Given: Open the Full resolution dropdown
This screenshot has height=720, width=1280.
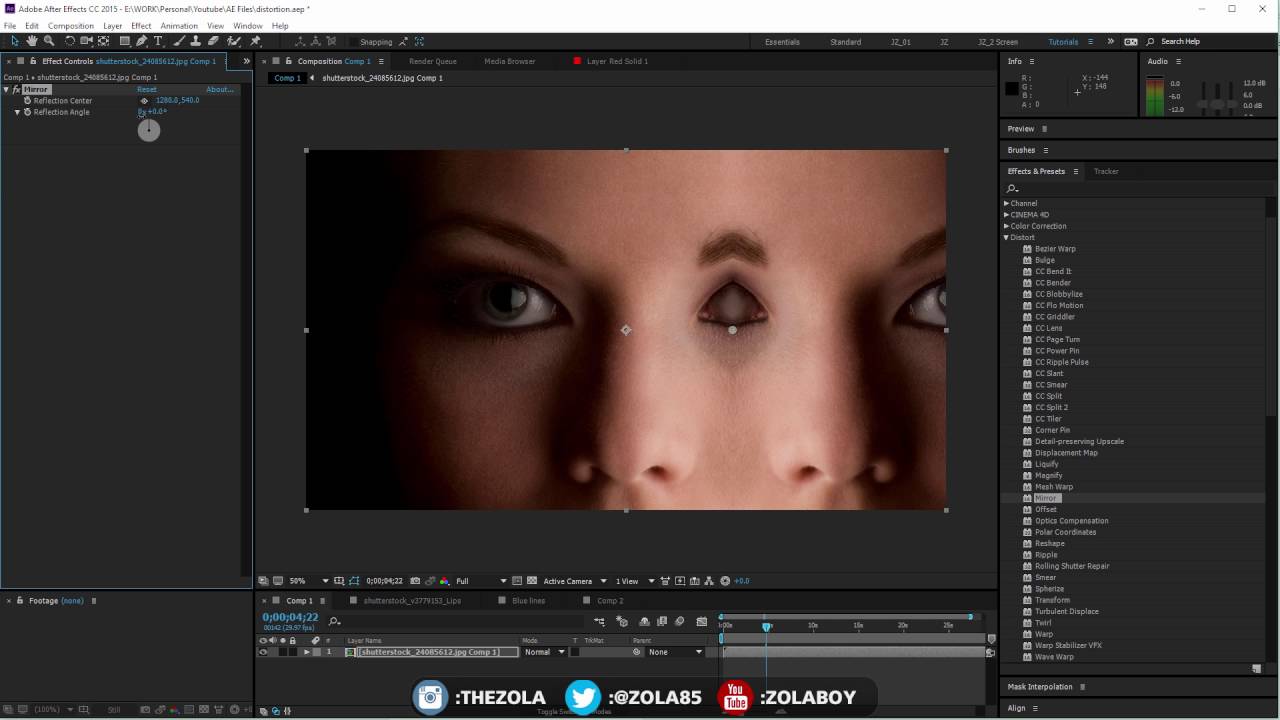Looking at the screenshot, I should (482, 581).
